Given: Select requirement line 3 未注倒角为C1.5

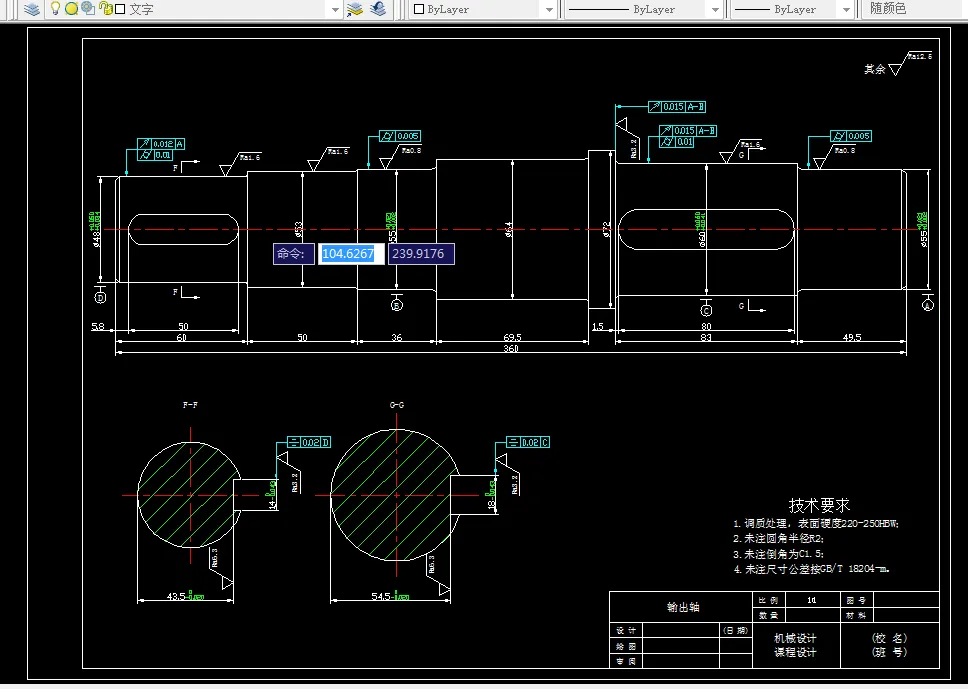Looking at the screenshot, I should (x=778, y=554).
